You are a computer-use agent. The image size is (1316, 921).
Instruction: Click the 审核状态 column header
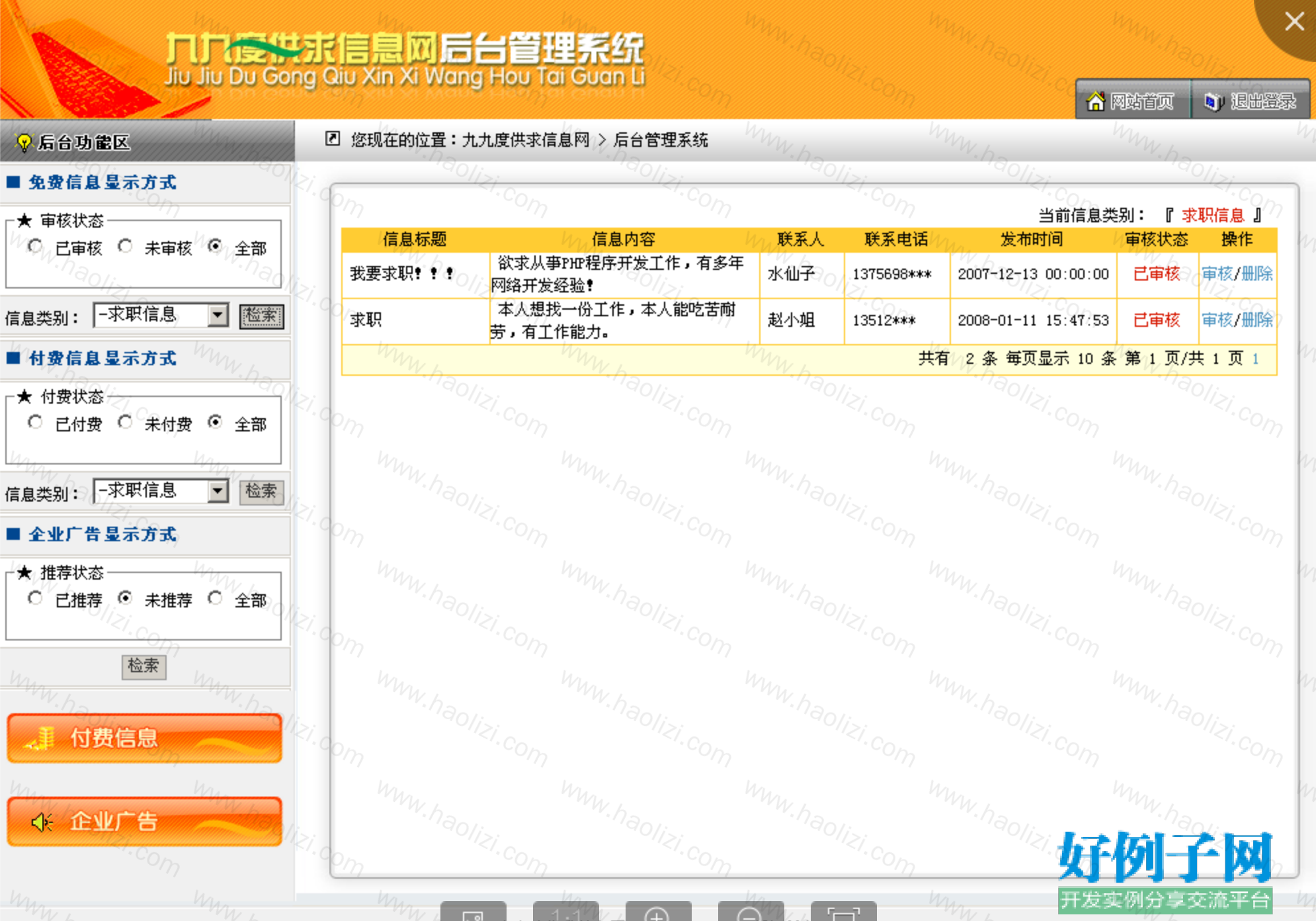point(1157,240)
